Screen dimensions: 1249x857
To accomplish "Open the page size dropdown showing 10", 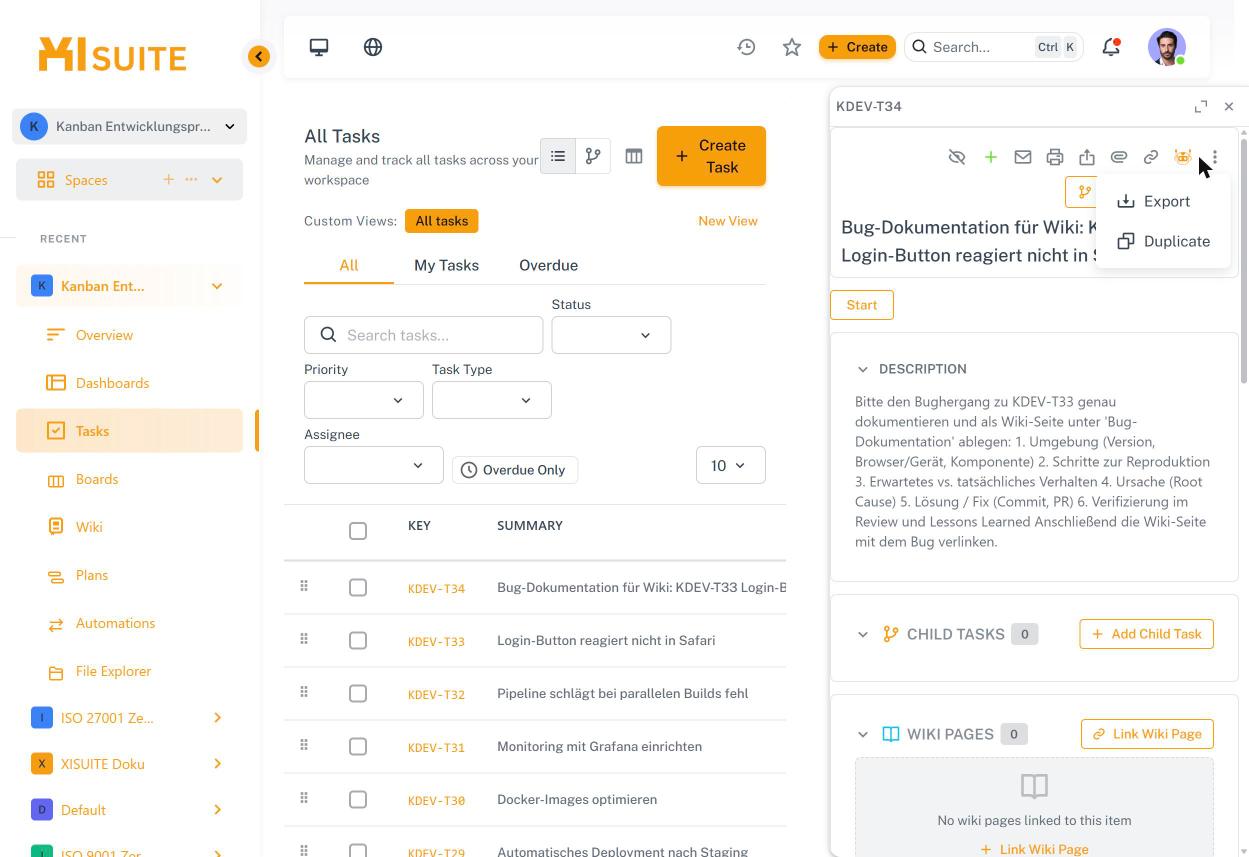I will [730, 465].
